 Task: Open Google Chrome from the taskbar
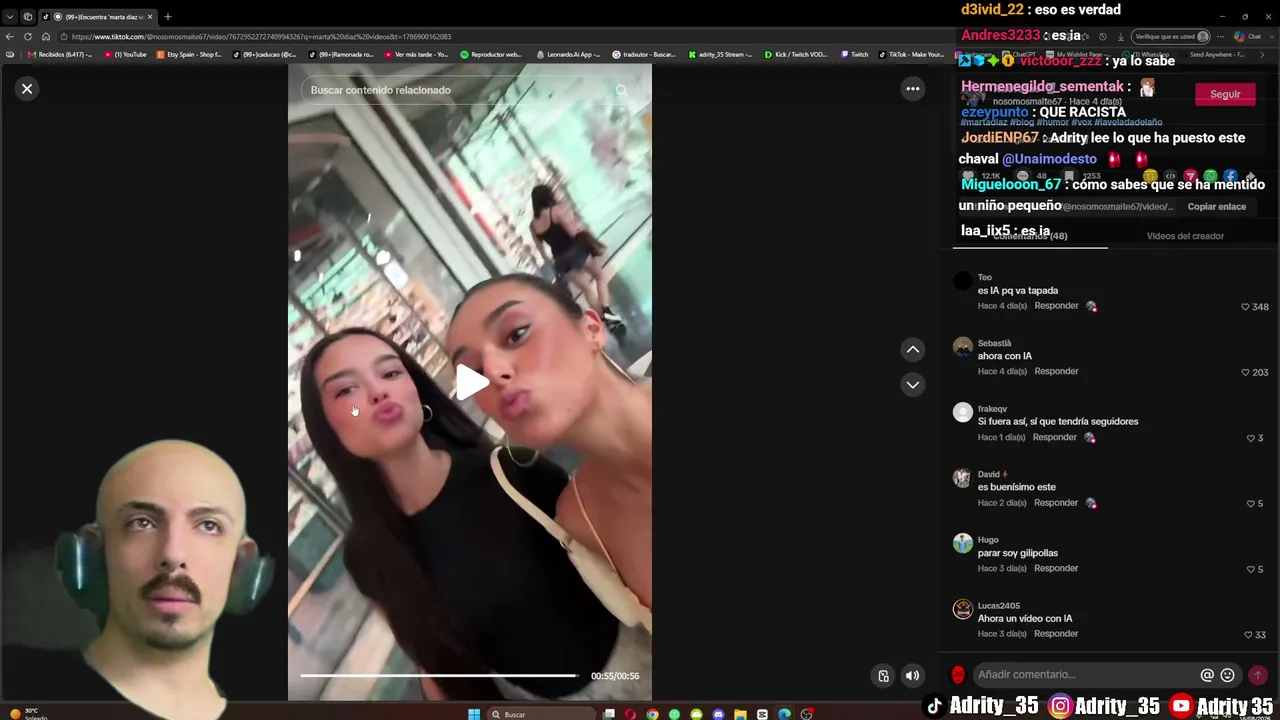pos(652,714)
